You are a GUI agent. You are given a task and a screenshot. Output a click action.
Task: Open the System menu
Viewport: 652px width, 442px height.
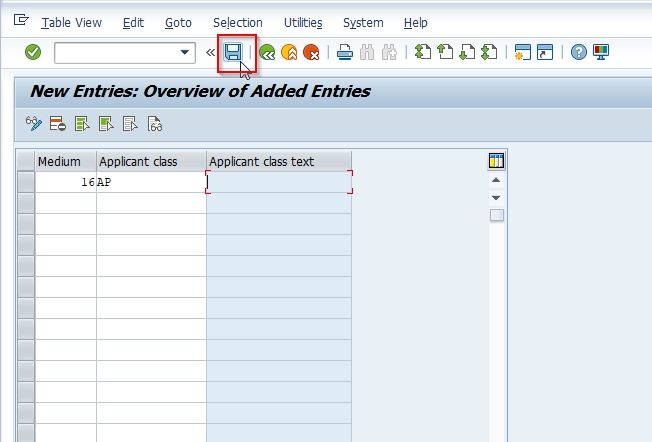click(363, 22)
